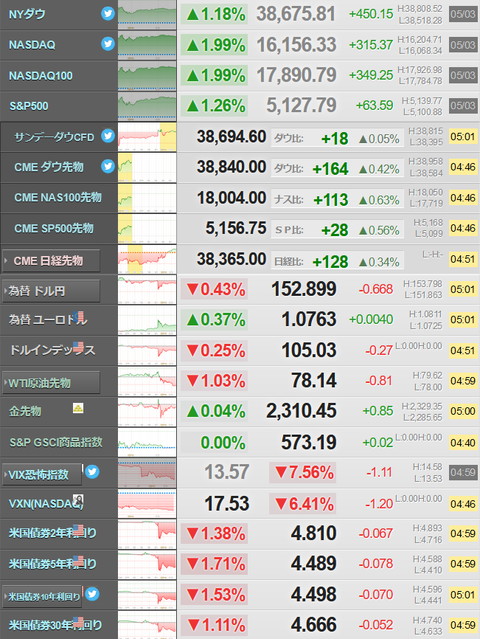The image size is (480, 639).
Task: Expand the VIX恐怖指数 button
Action: 42,474
